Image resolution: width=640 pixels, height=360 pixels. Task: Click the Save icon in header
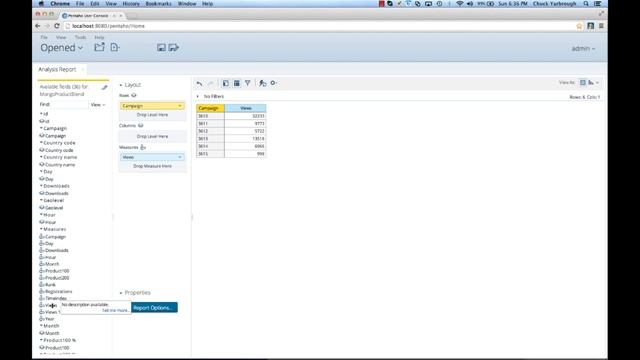click(x=161, y=48)
